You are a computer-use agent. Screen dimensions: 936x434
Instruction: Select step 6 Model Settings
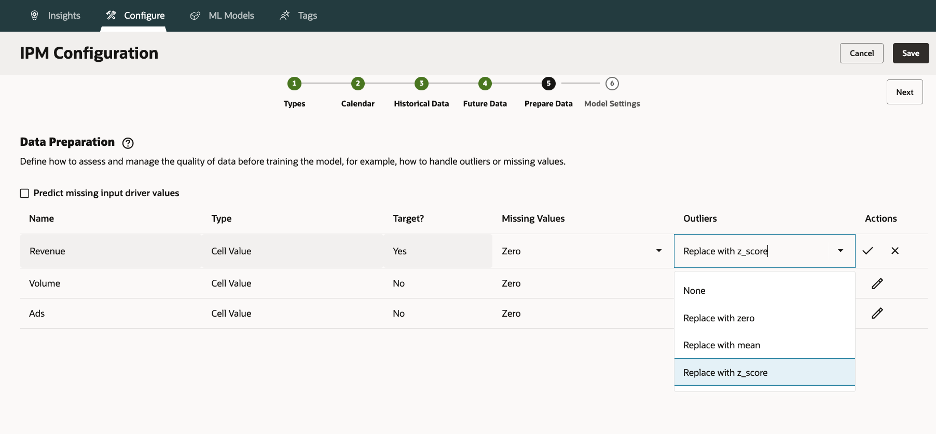click(x=612, y=84)
